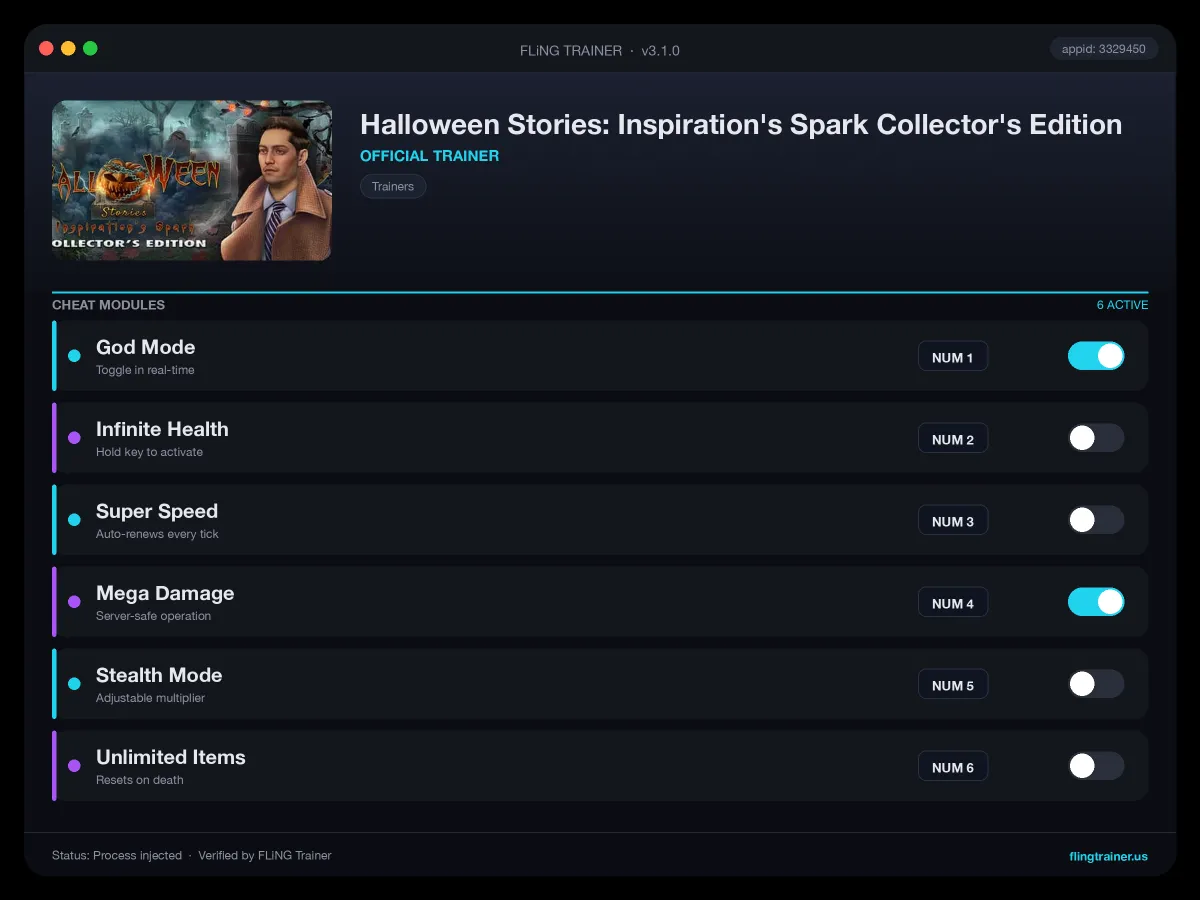Click the purple dot beside Infinite Health
This screenshot has height=900, width=1200.
coord(74,438)
